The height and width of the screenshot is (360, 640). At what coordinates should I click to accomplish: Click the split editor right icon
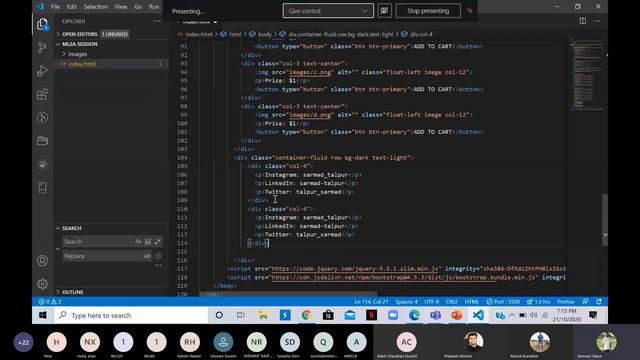[x=582, y=21]
